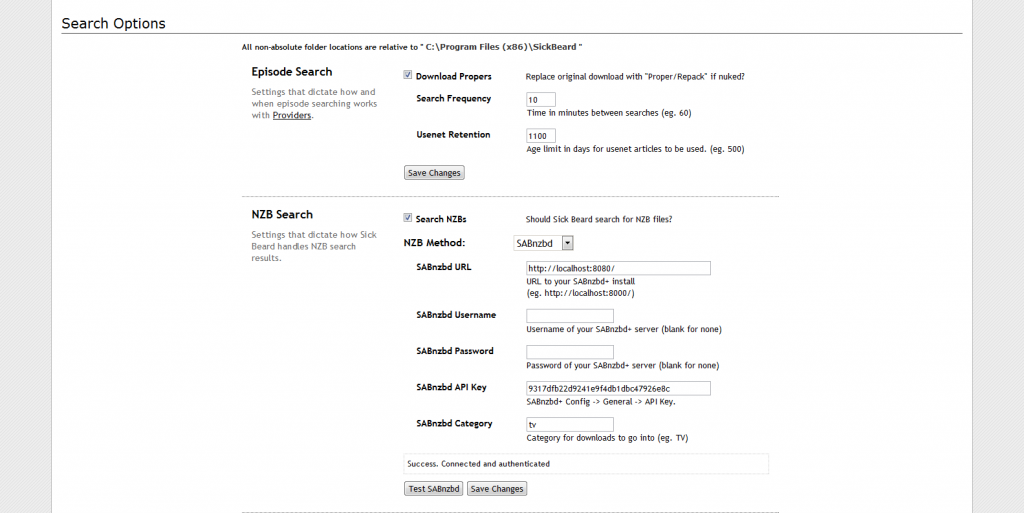Image resolution: width=1024 pixels, height=513 pixels.
Task: Click the SABnzbd API Key field
Action: 618,388
